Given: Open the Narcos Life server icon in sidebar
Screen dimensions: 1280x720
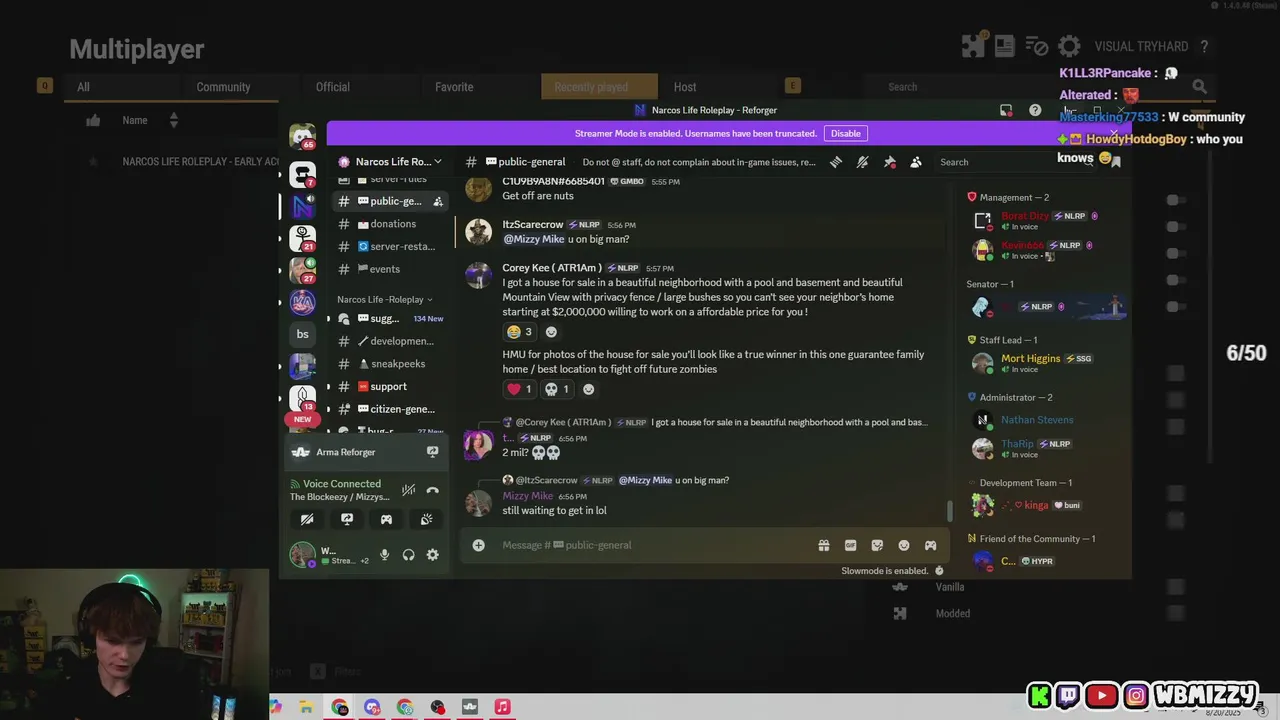Looking at the screenshot, I should click(302, 206).
